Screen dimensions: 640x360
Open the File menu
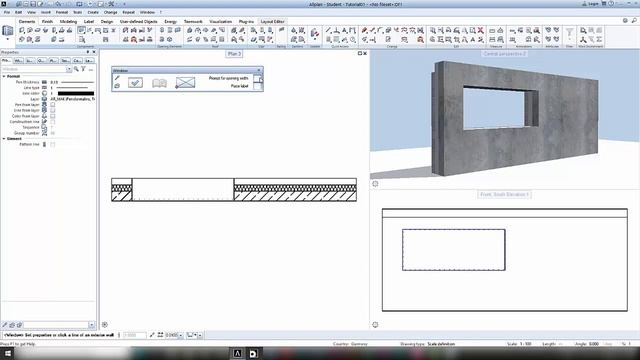(7, 12)
